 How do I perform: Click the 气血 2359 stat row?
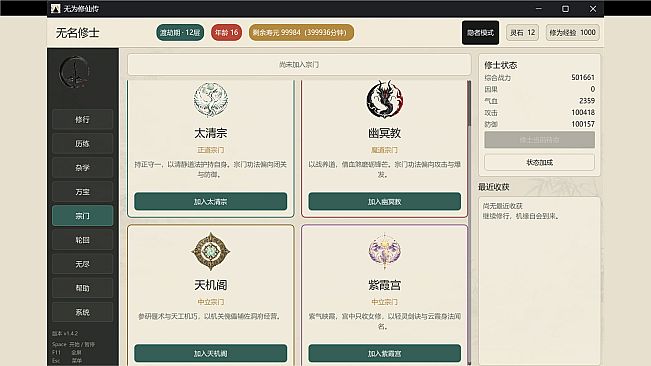539,101
